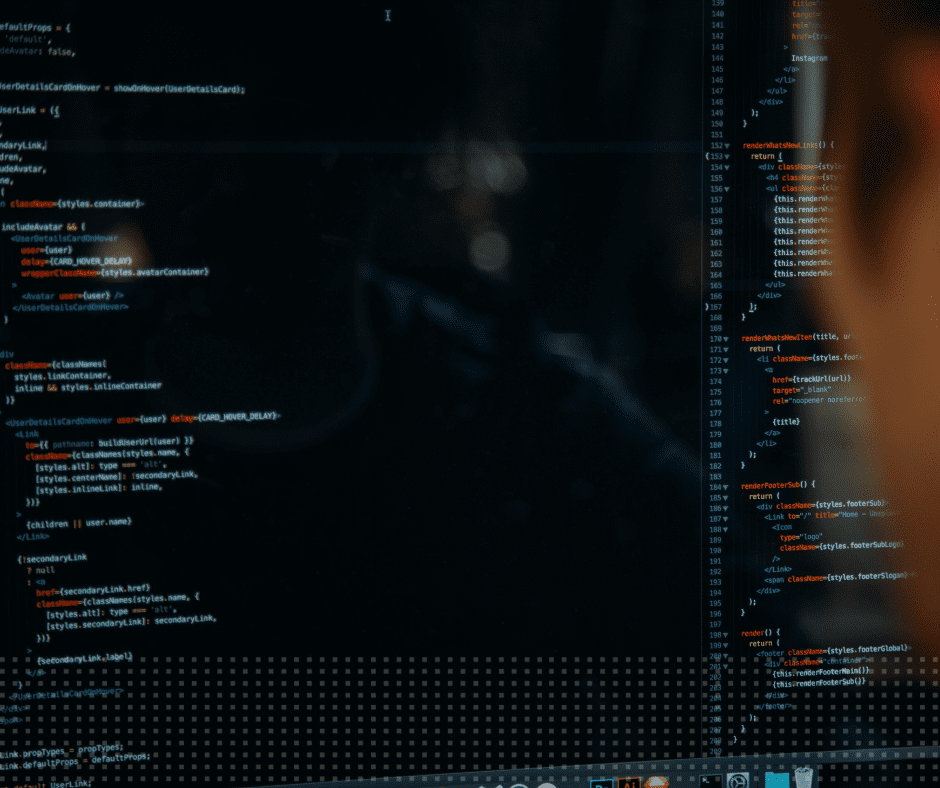This screenshot has width=940, height=788.
Task: Open the Trash in the dock
Action: coord(803,777)
